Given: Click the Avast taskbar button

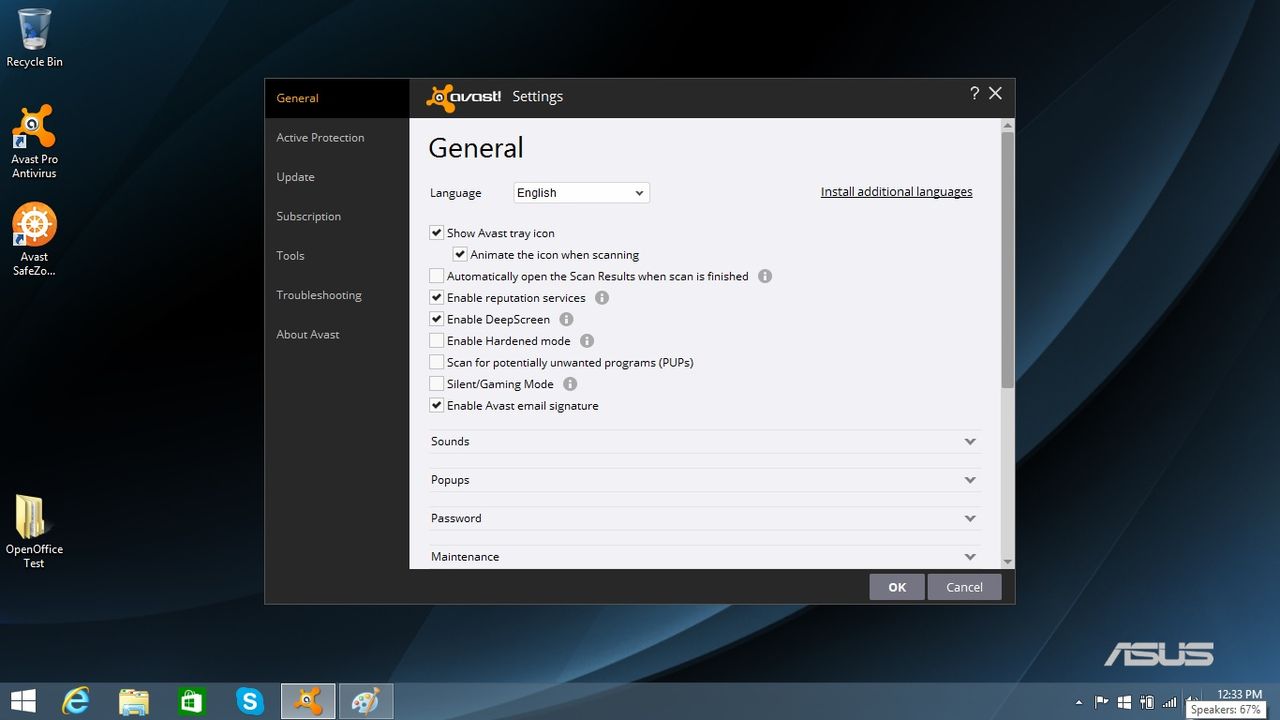Looking at the screenshot, I should (x=308, y=701).
